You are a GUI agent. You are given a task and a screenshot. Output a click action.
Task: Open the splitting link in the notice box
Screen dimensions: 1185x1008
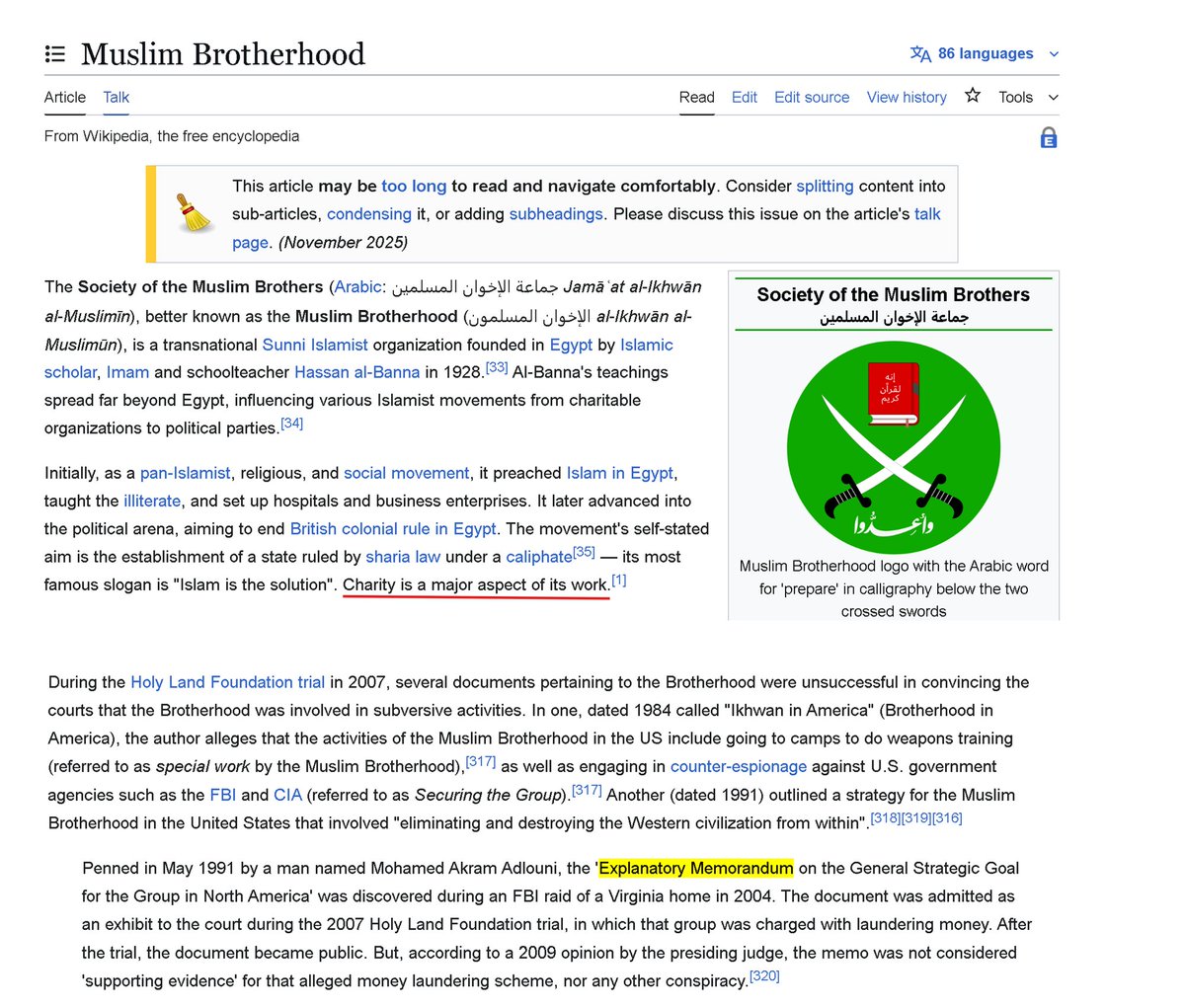click(826, 186)
